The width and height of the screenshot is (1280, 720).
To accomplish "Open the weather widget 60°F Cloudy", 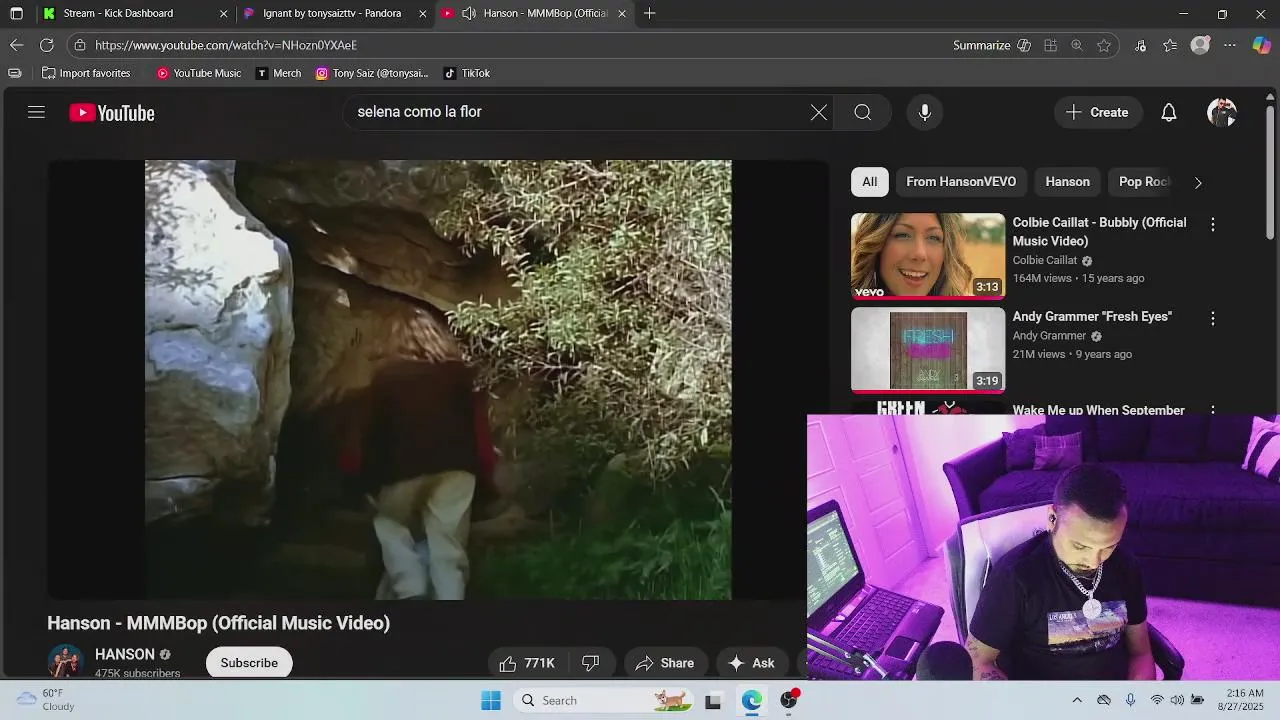I will pyautogui.click(x=46, y=700).
